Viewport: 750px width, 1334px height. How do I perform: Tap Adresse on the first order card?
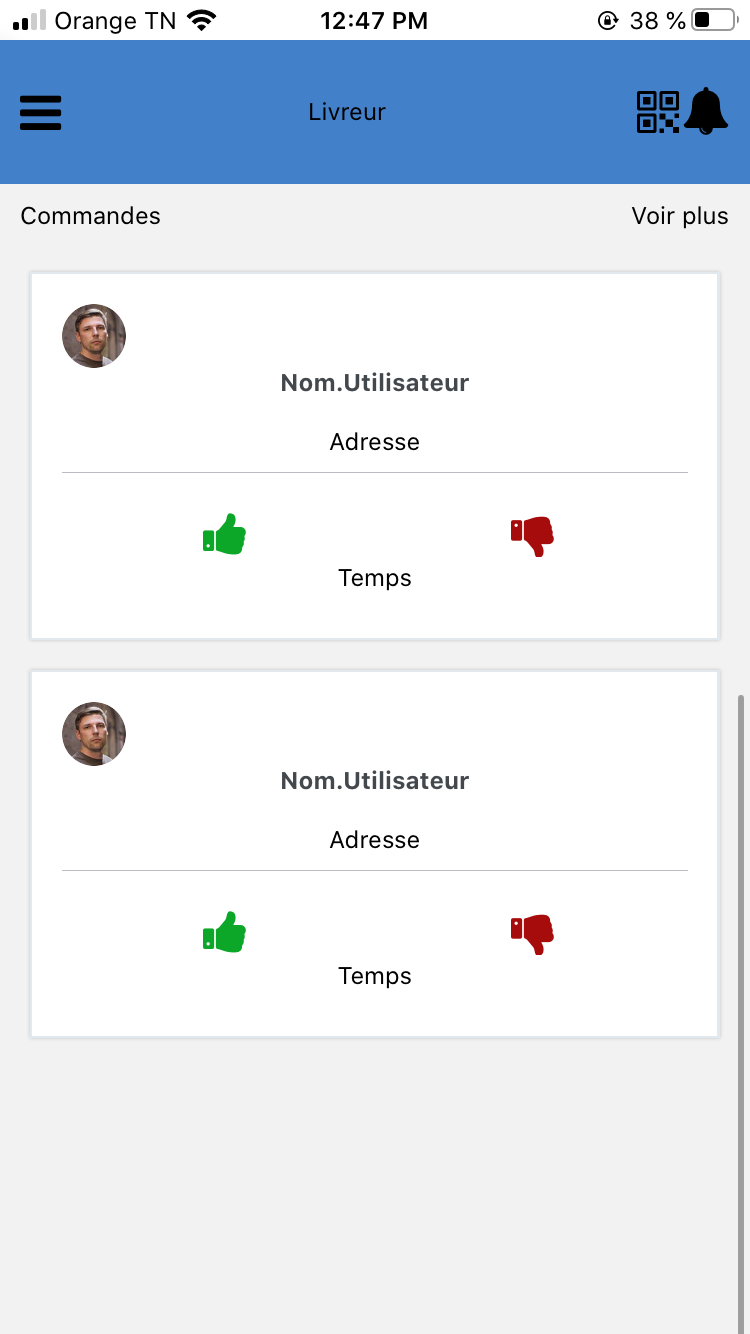click(x=374, y=441)
